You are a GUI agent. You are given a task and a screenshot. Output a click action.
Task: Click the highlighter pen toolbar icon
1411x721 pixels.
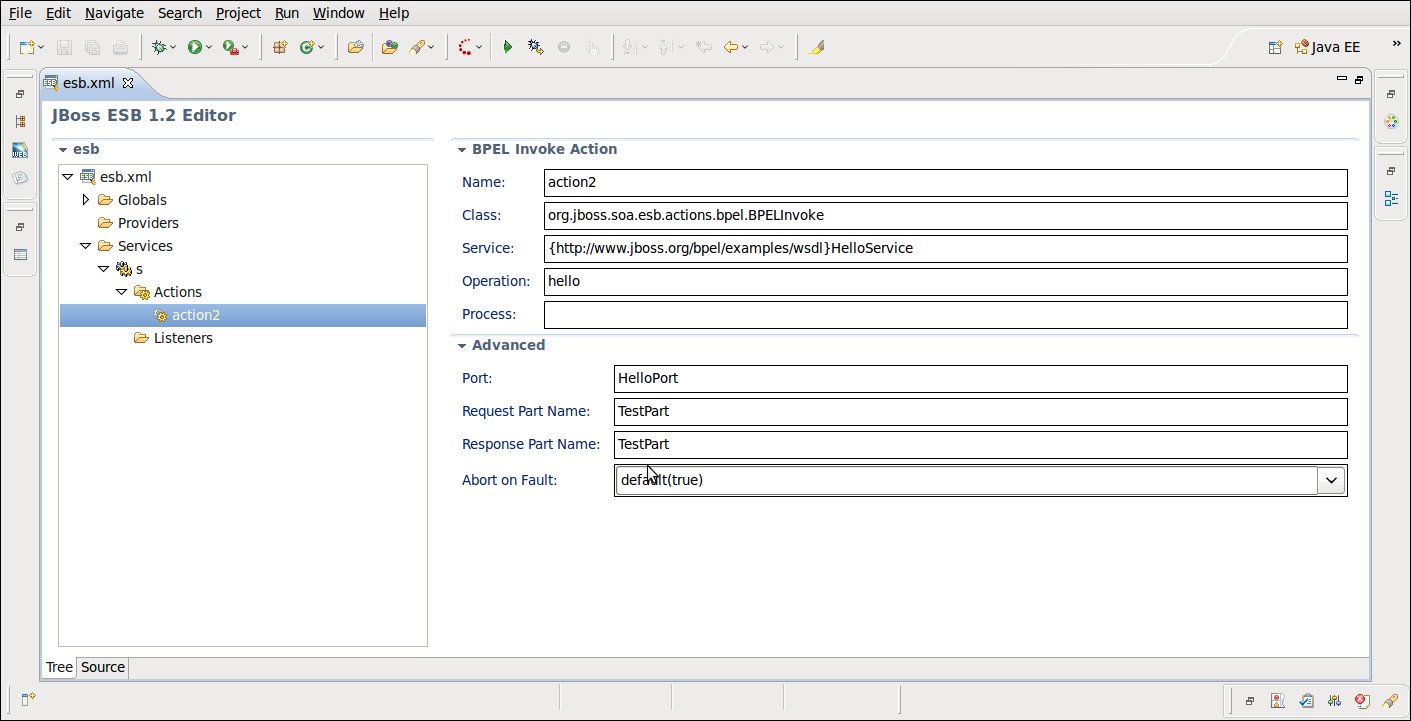tap(817, 47)
